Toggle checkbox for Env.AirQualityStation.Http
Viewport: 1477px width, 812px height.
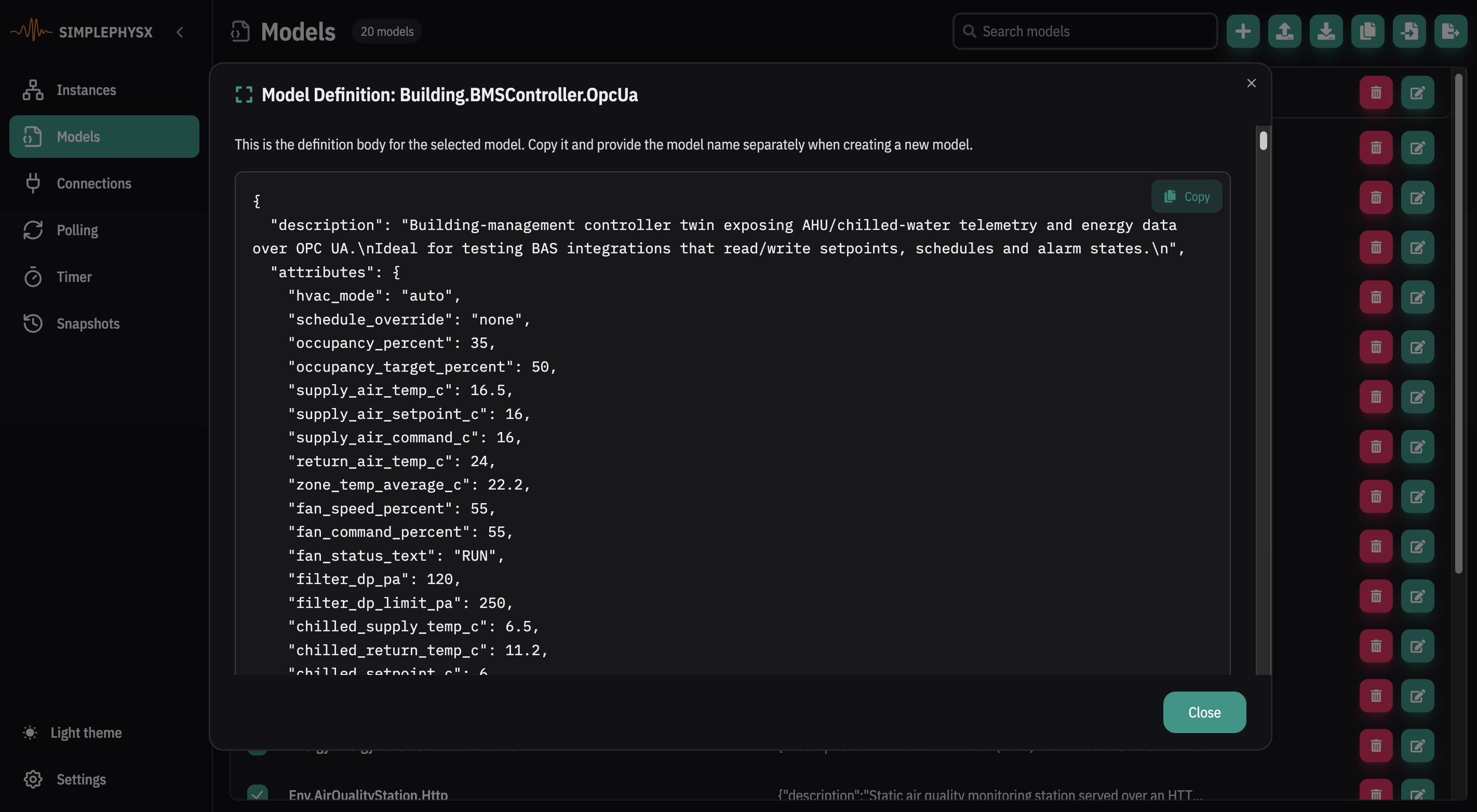tap(258, 794)
